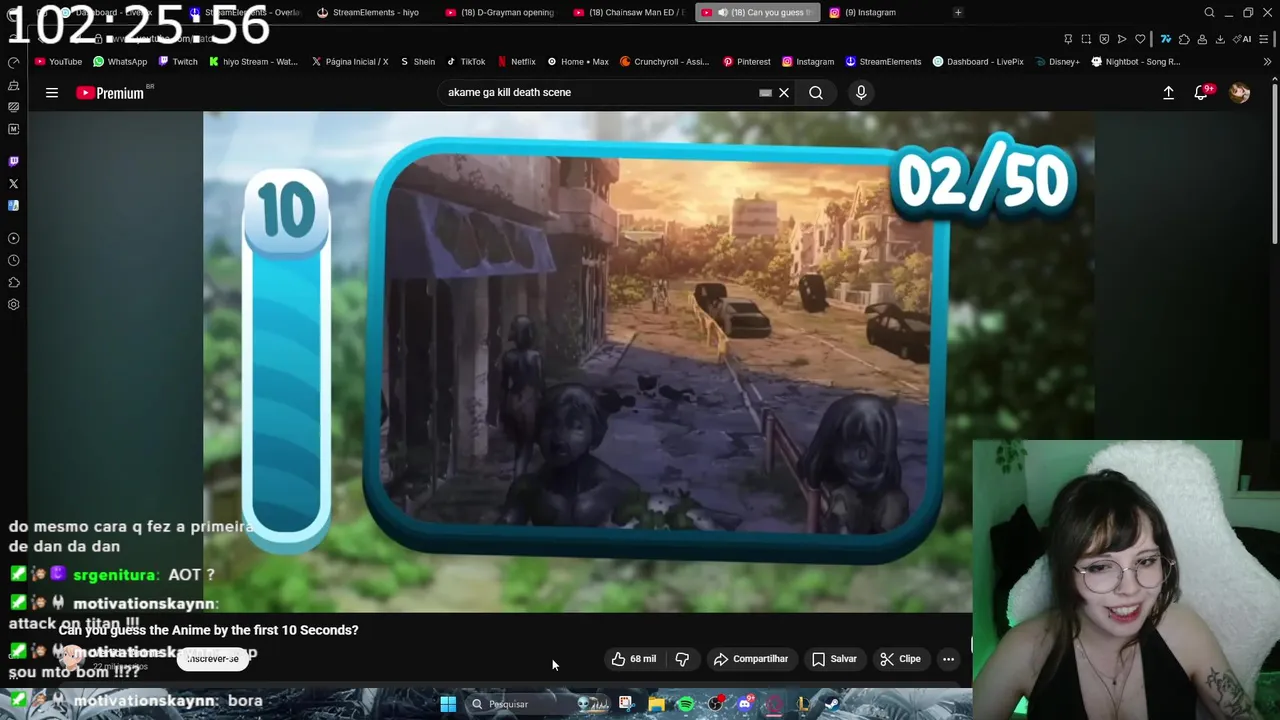This screenshot has width=1280, height=720.
Task: Click the browser downloads toolbar icon
Action: pyautogui.click(x=1220, y=39)
